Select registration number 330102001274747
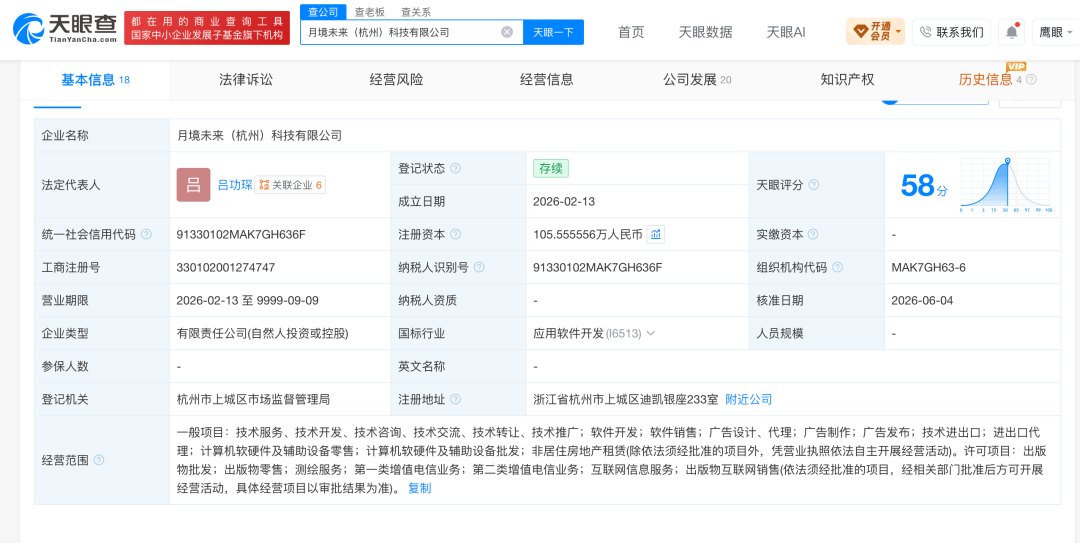1080x543 pixels. (226, 267)
